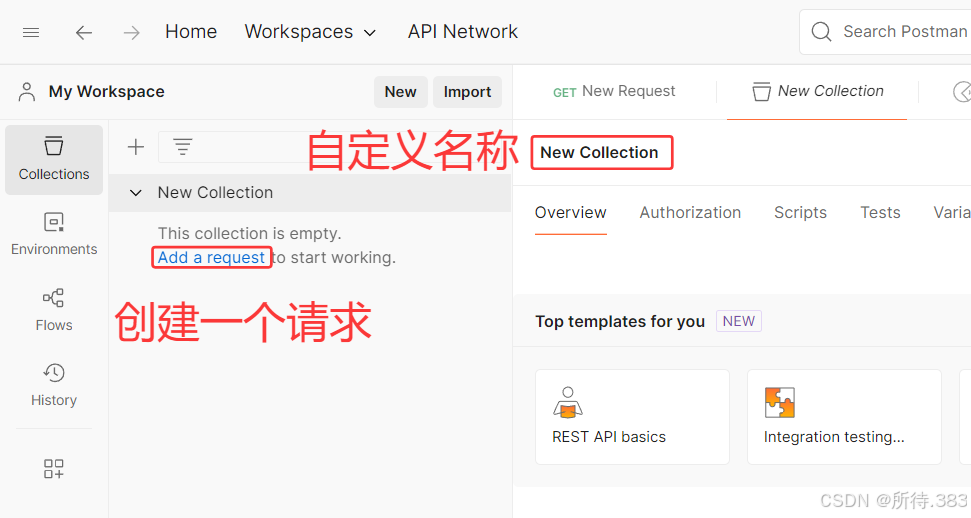Viewport: 971px width, 518px height.
Task: Click the Add a request link
Action: click(211, 257)
